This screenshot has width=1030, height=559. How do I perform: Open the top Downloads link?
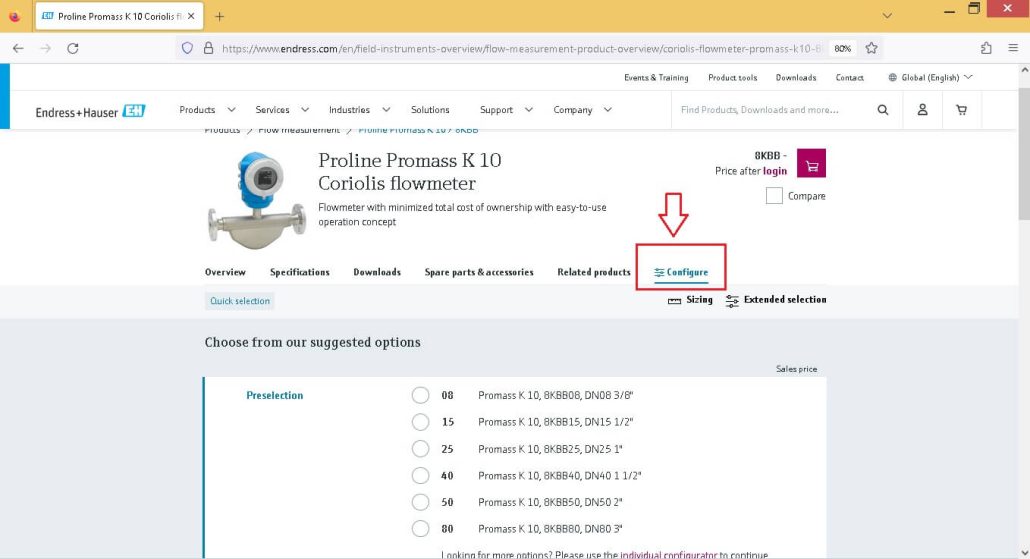point(795,78)
